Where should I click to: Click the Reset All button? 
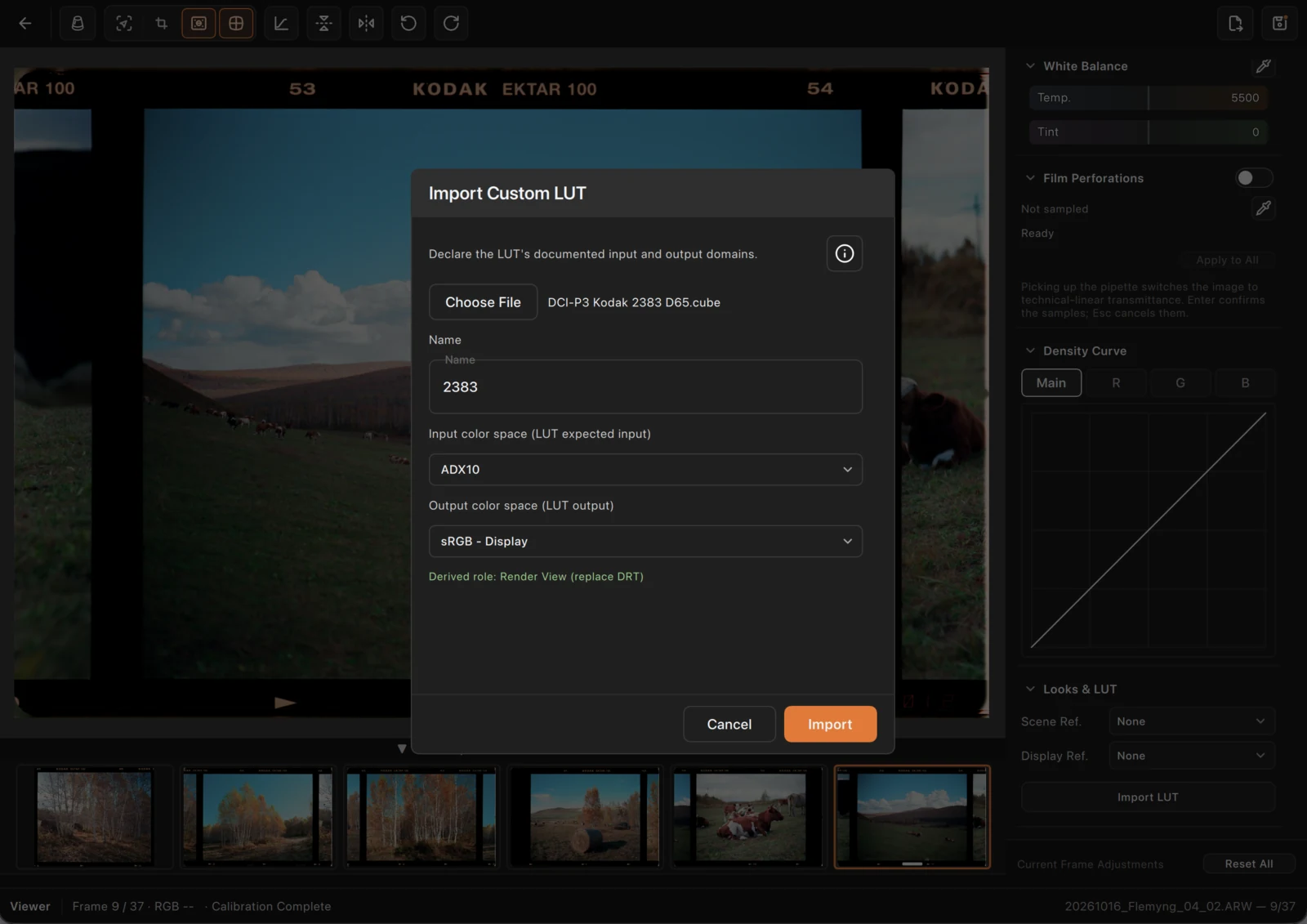1249,864
